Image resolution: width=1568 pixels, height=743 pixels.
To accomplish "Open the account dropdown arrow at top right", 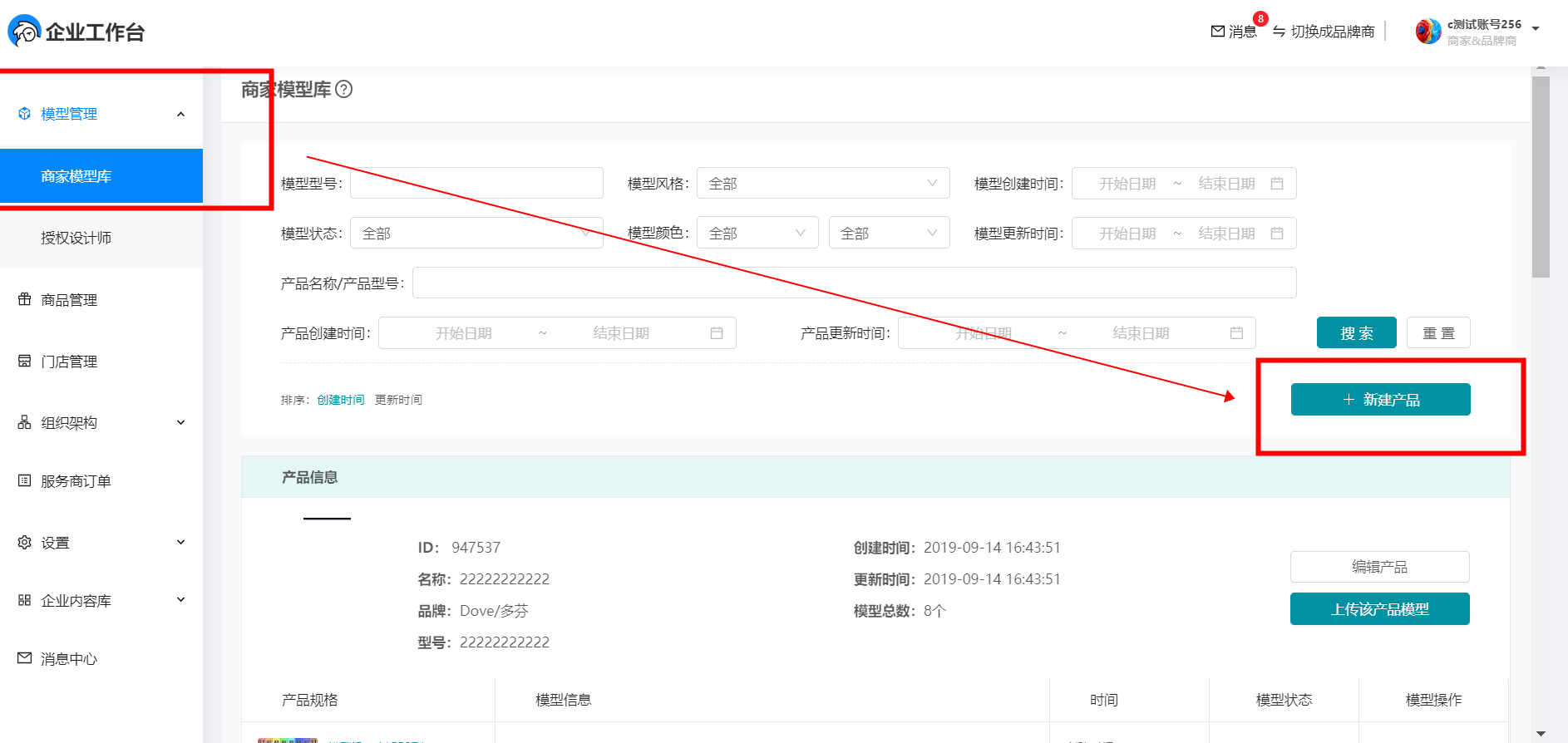I will click(x=1536, y=29).
